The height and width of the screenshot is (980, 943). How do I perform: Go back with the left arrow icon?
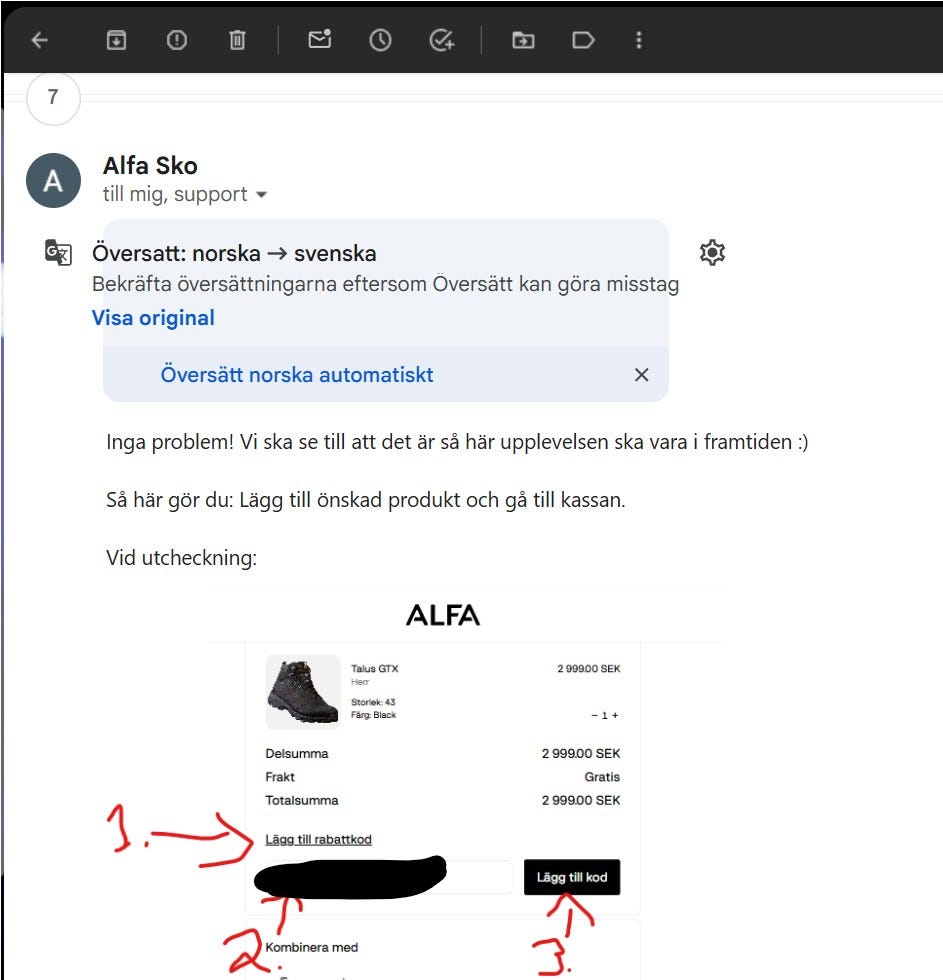[40, 41]
